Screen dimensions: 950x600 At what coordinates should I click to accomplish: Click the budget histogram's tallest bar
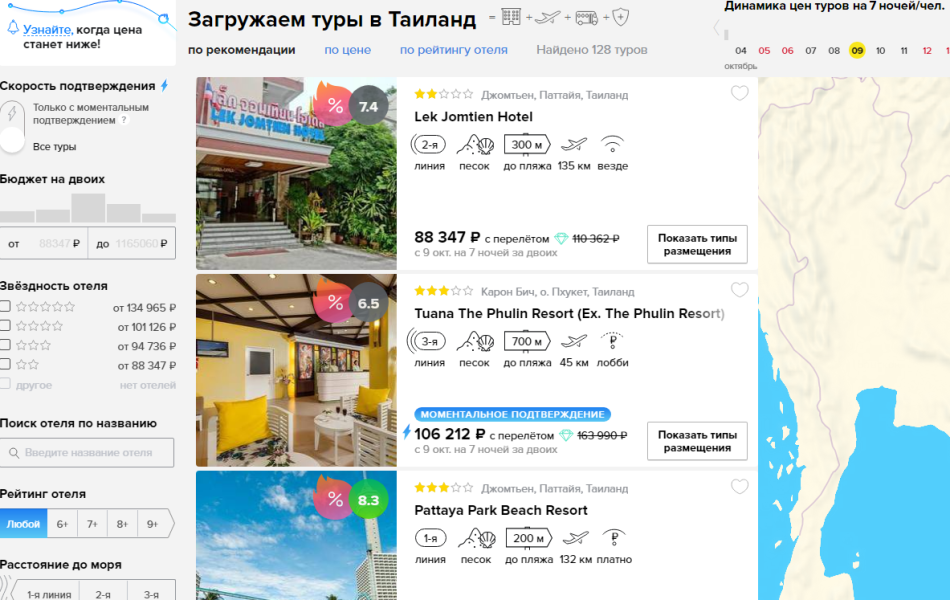(88, 208)
